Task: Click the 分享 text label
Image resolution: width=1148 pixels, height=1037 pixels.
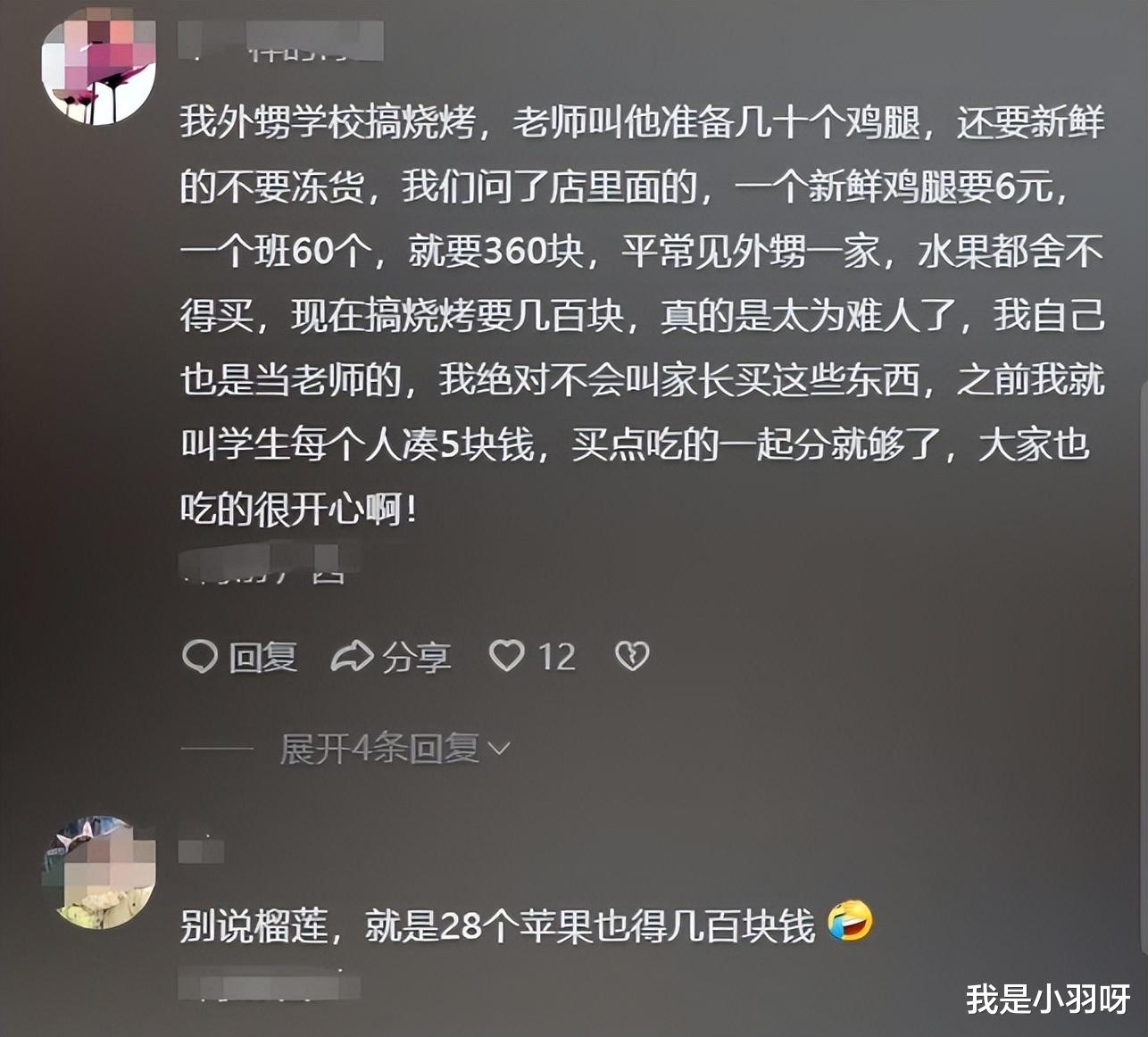Action: 416,657
